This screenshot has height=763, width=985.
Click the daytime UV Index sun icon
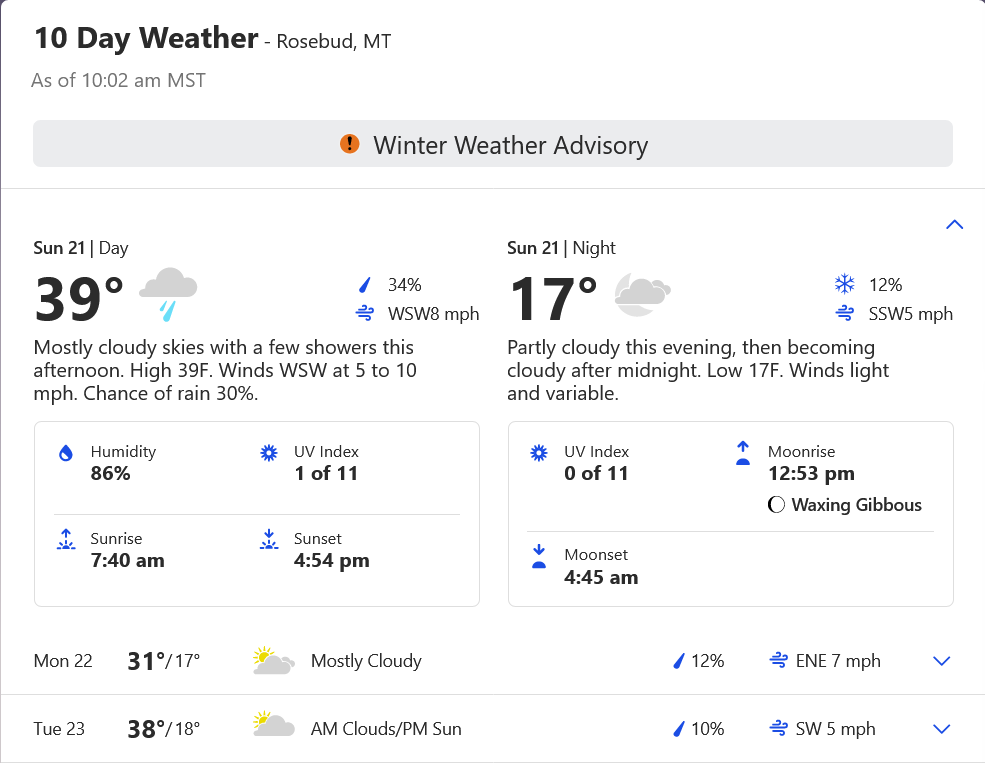(x=268, y=453)
